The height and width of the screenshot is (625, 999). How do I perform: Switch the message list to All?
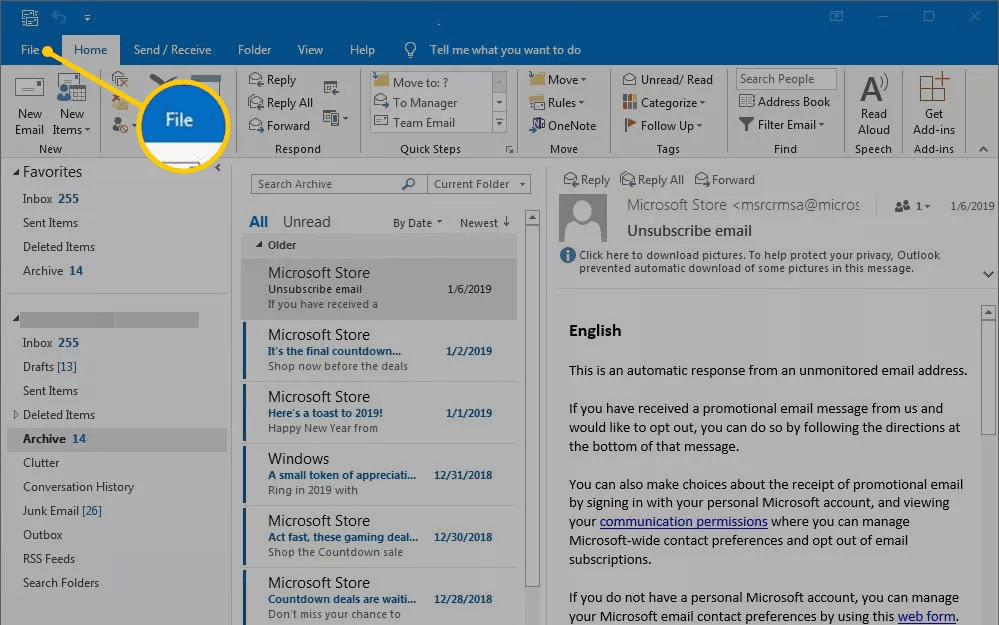coord(258,222)
